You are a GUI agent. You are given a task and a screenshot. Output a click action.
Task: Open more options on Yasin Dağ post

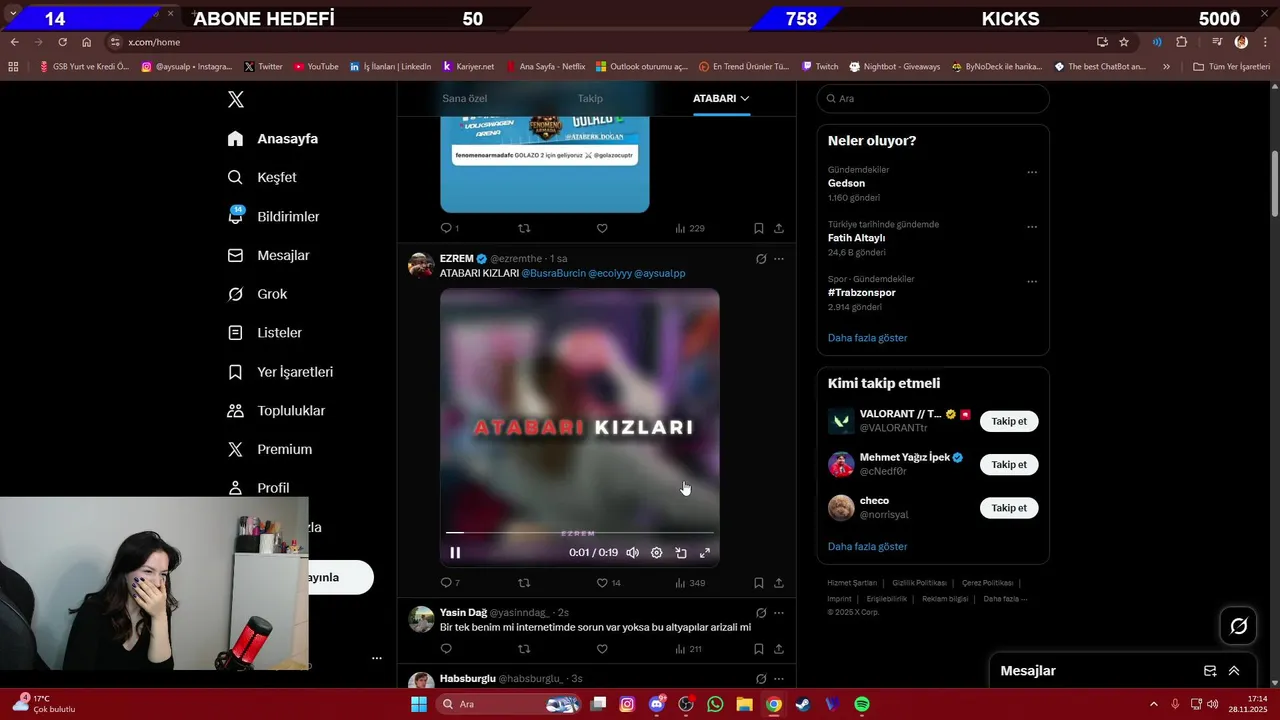click(779, 613)
